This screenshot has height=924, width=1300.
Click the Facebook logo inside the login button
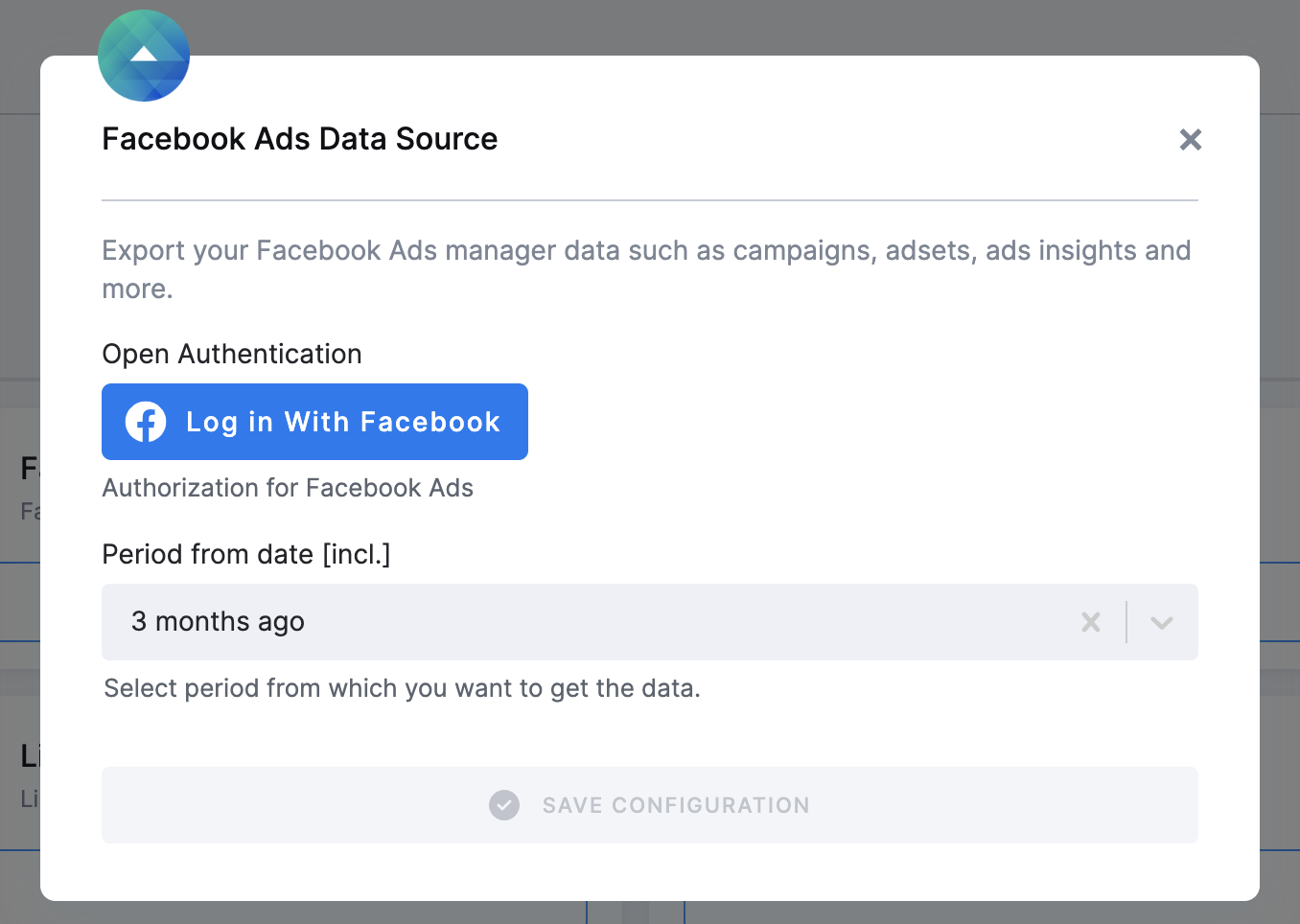145,422
